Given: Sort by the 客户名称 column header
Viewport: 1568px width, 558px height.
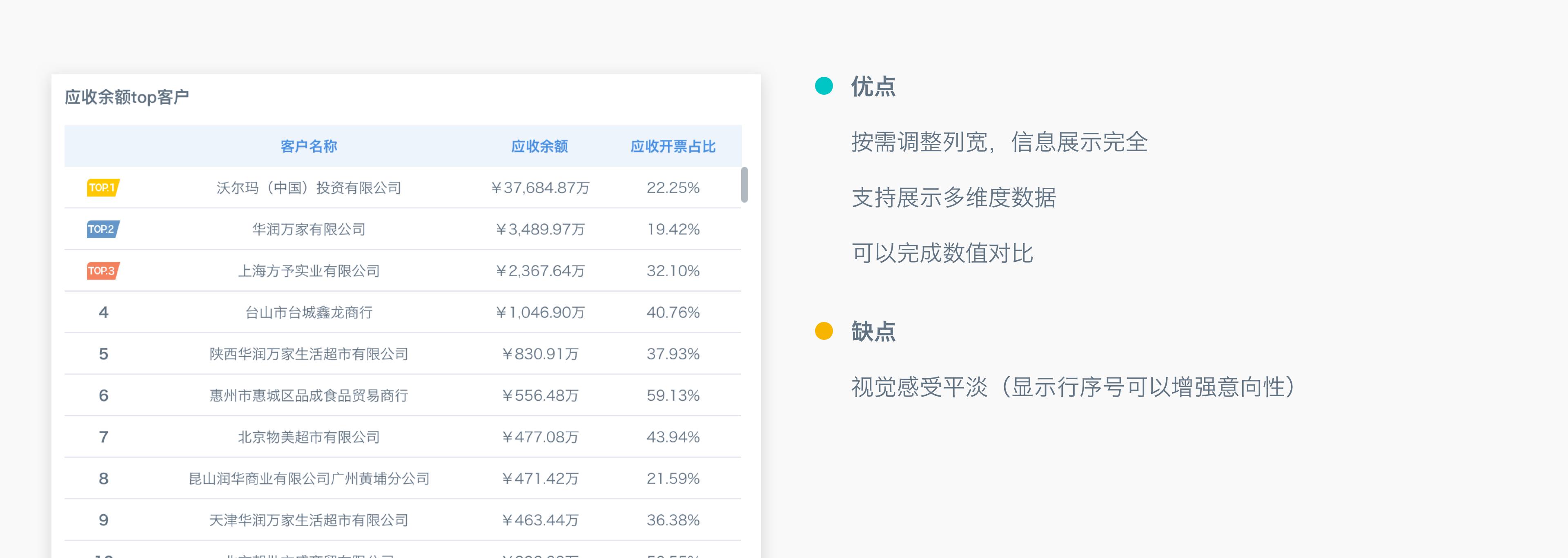Looking at the screenshot, I should pos(309,146).
